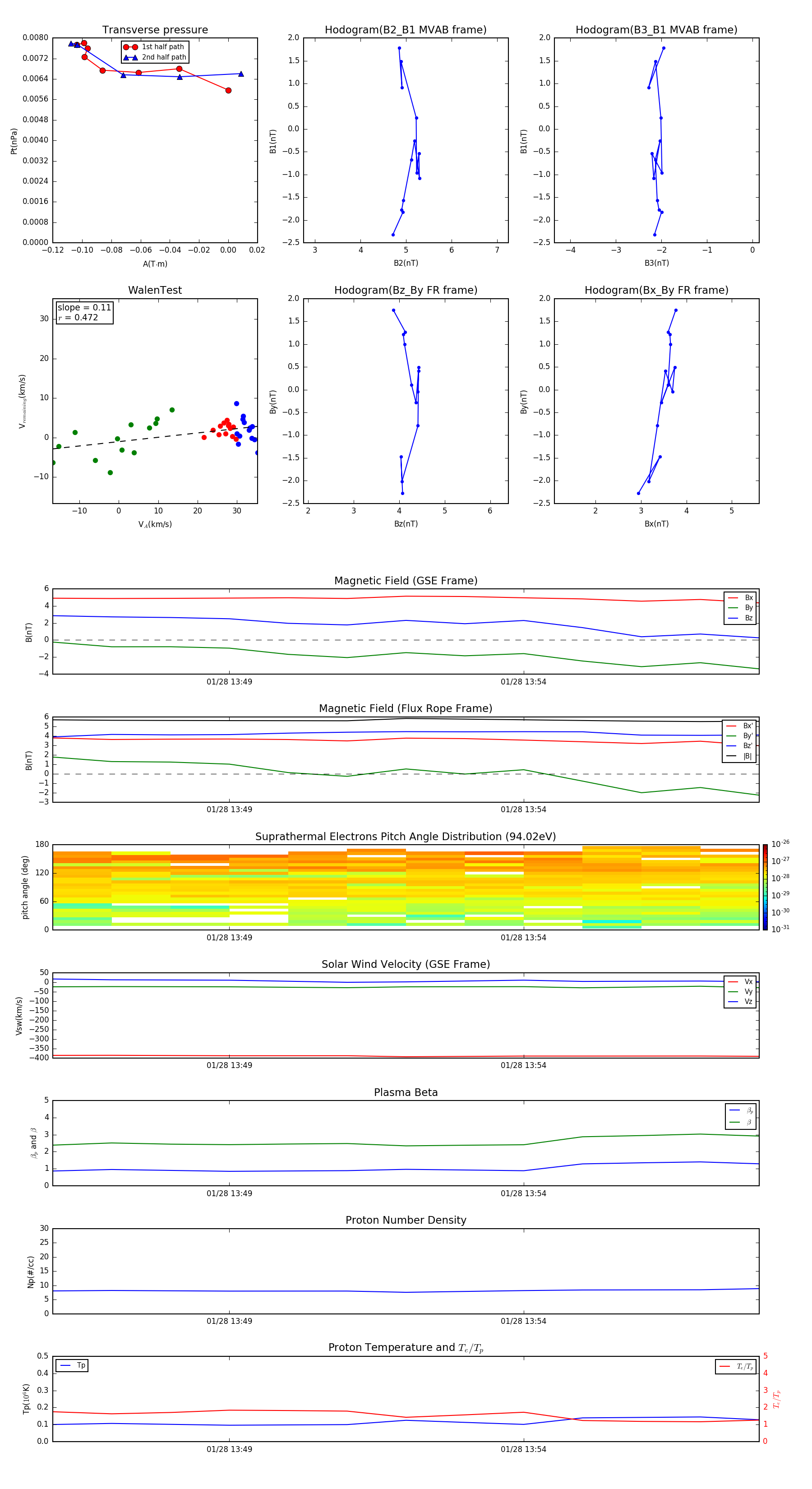
Task: Click the 'Vz' legend entry
Action: (x=741, y=1002)
